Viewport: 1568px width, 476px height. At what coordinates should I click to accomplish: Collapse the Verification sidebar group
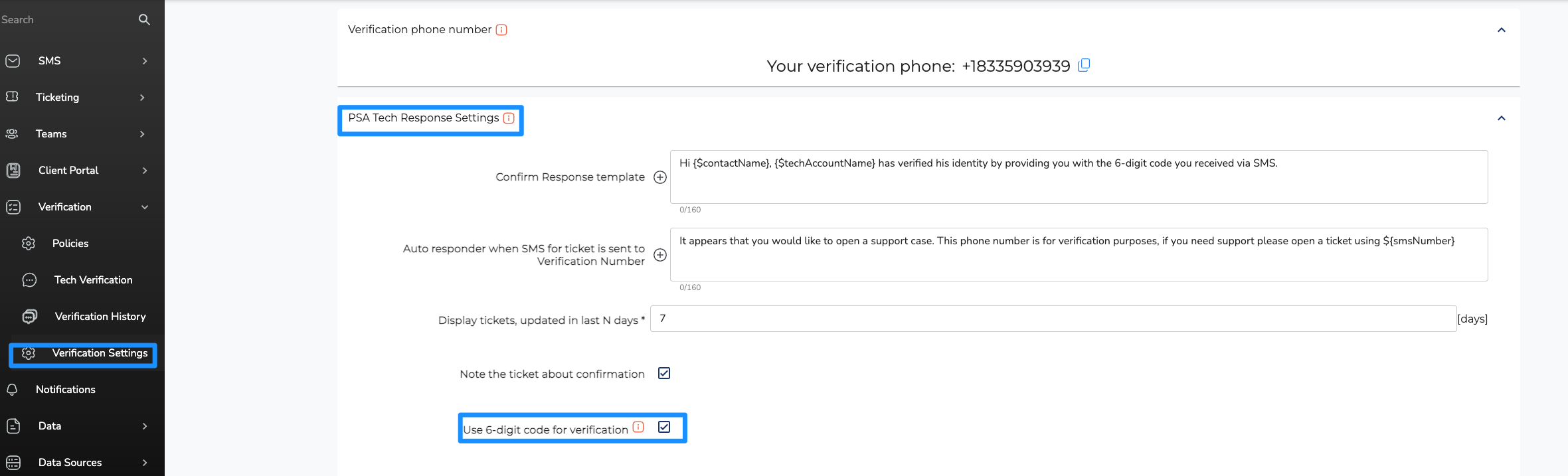pyautogui.click(x=145, y=207)
